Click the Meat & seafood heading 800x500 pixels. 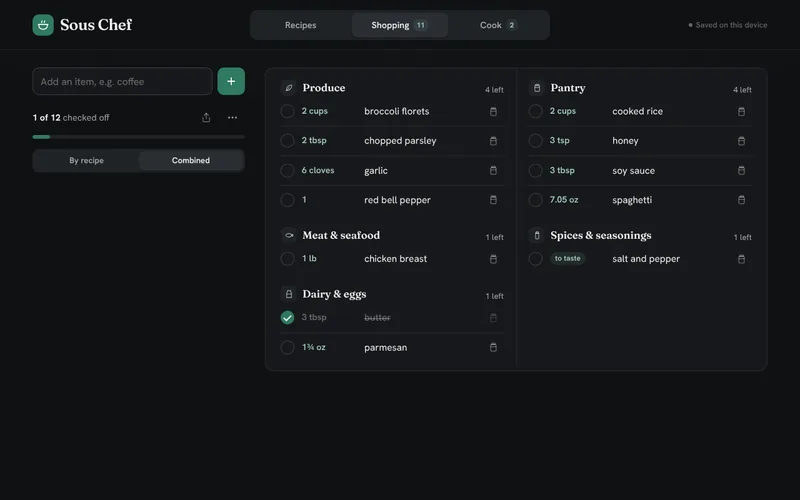(341, 235)
